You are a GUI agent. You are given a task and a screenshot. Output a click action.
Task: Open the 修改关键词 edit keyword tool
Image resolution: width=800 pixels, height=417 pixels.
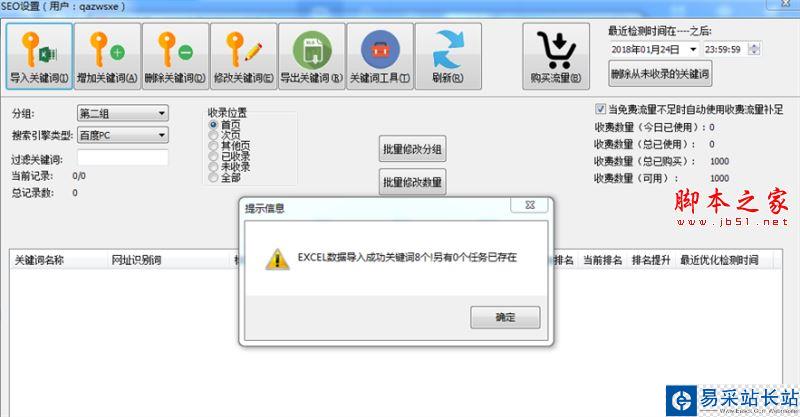pyautogui.click(x=244, y=56)
